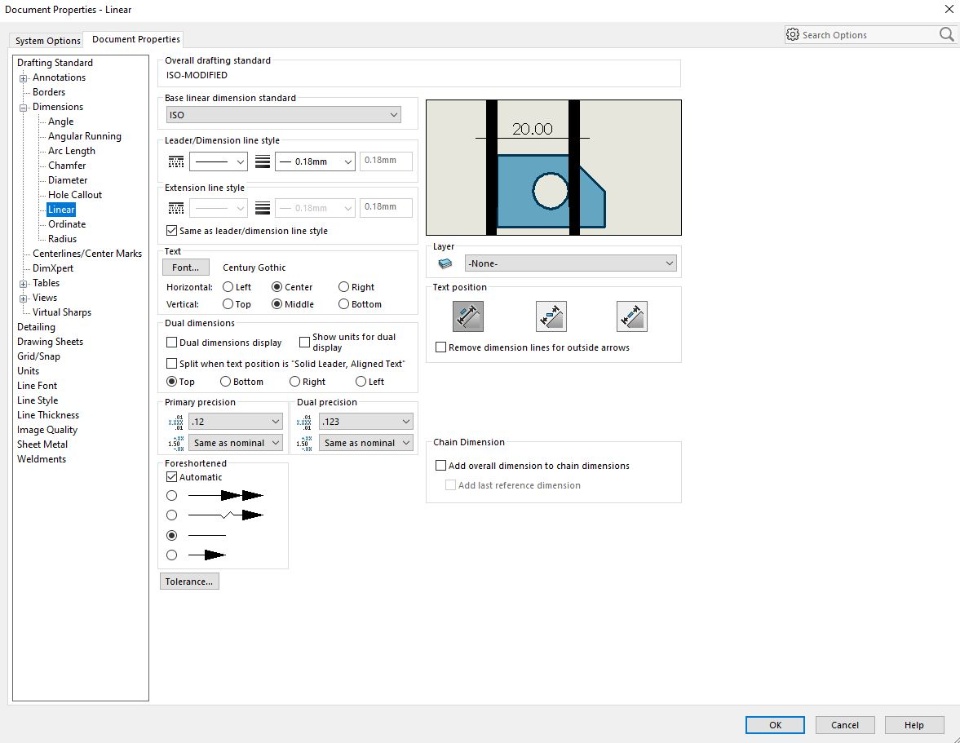
Task: Select Ordinate dimension settings
Action: pyautogui.click(x=67, y=224)
